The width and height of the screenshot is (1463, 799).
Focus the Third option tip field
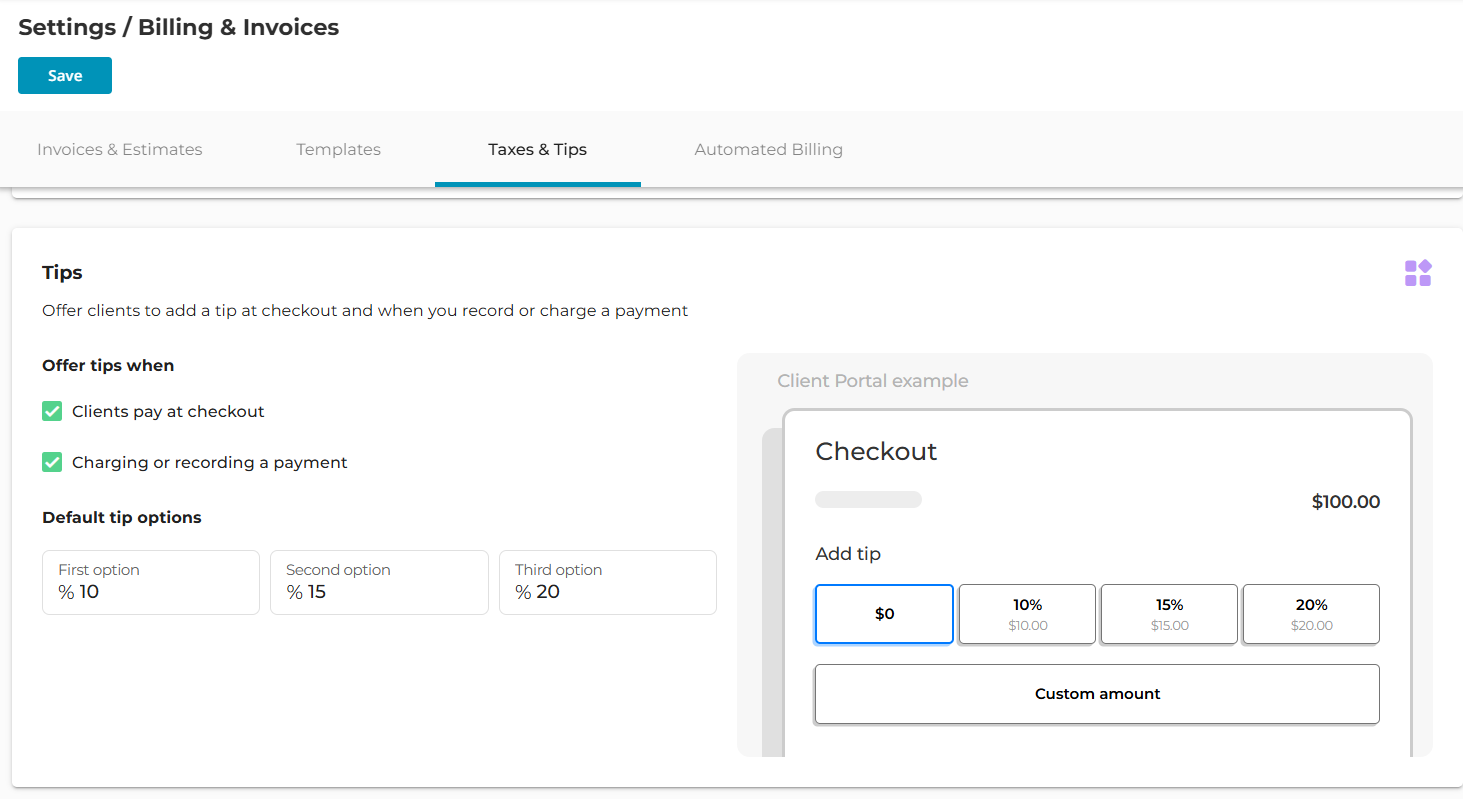tap(607, 583)
